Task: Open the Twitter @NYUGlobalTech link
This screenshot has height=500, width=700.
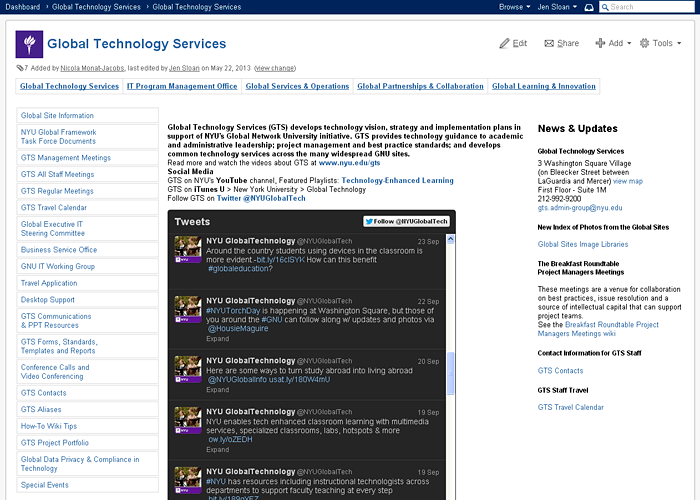Action: [x=261, y=198]
